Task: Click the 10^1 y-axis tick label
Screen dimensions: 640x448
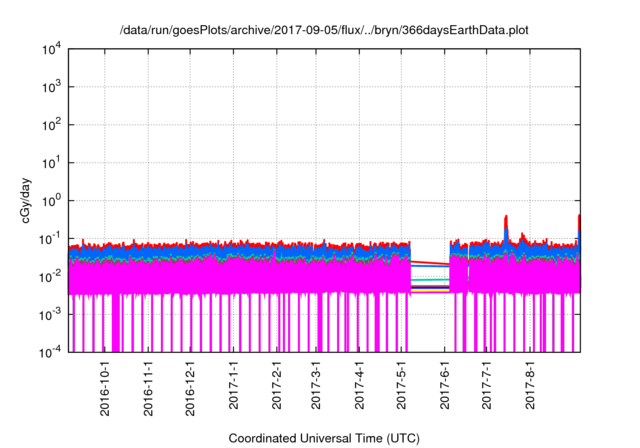Action: 51,163
